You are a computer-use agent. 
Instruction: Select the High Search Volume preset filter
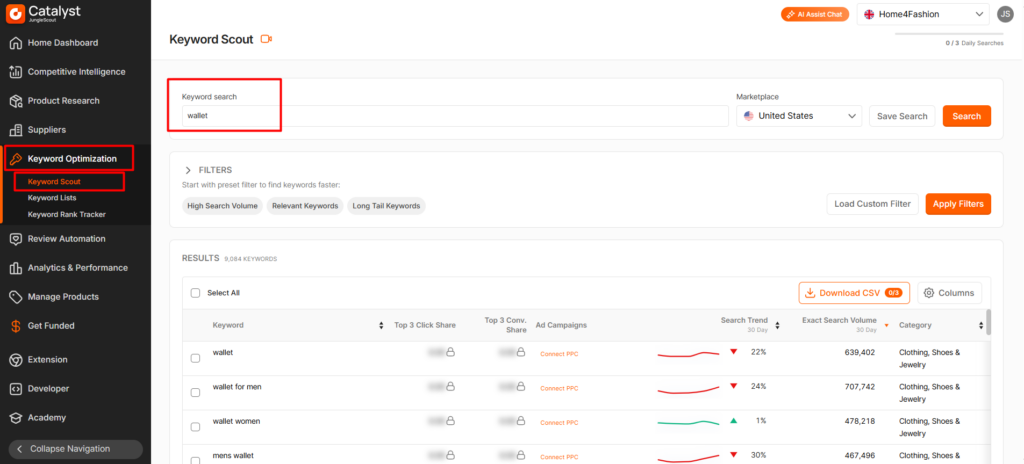(222, 206)
